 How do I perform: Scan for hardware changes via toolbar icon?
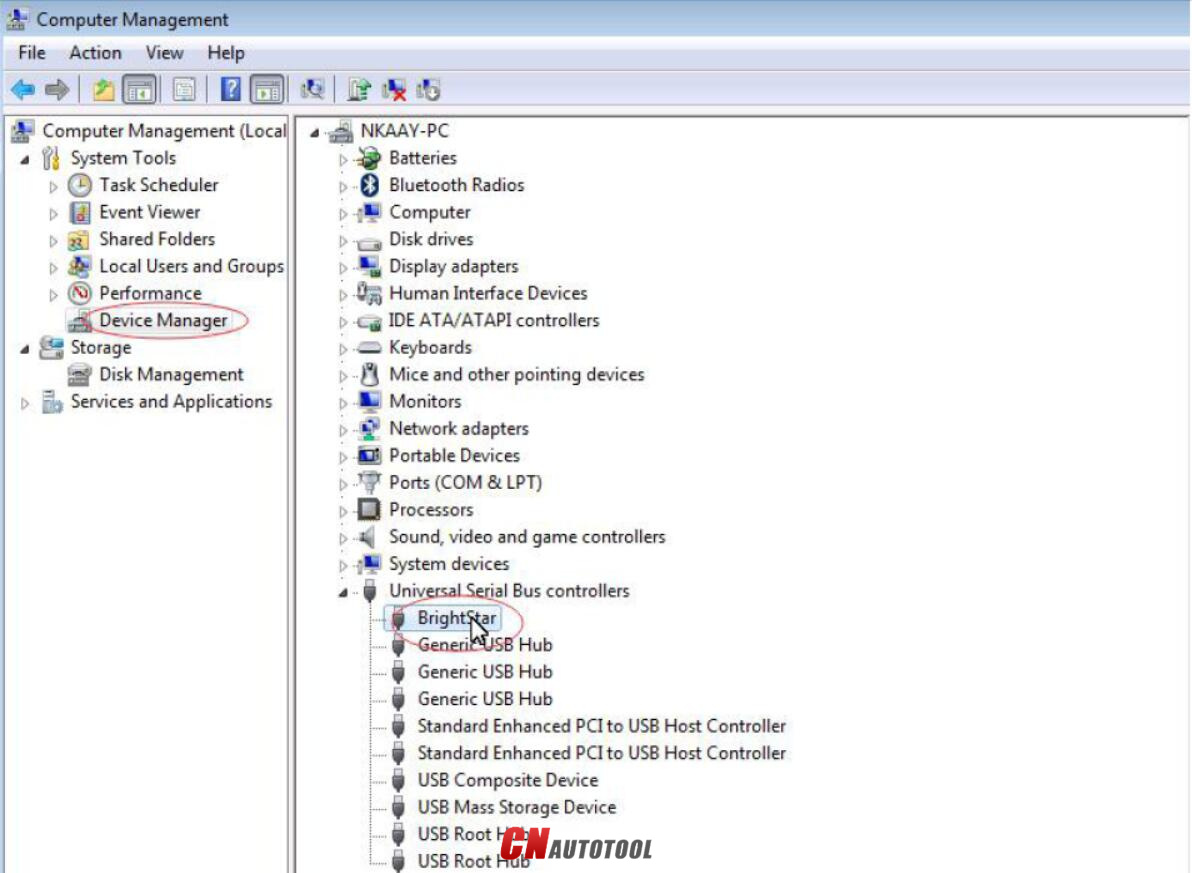pyautogui.click(x=312, y=90)
